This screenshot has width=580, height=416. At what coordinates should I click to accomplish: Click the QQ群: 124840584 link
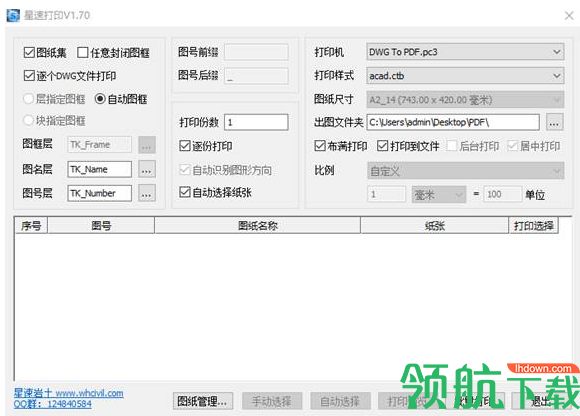pos(53,403)
